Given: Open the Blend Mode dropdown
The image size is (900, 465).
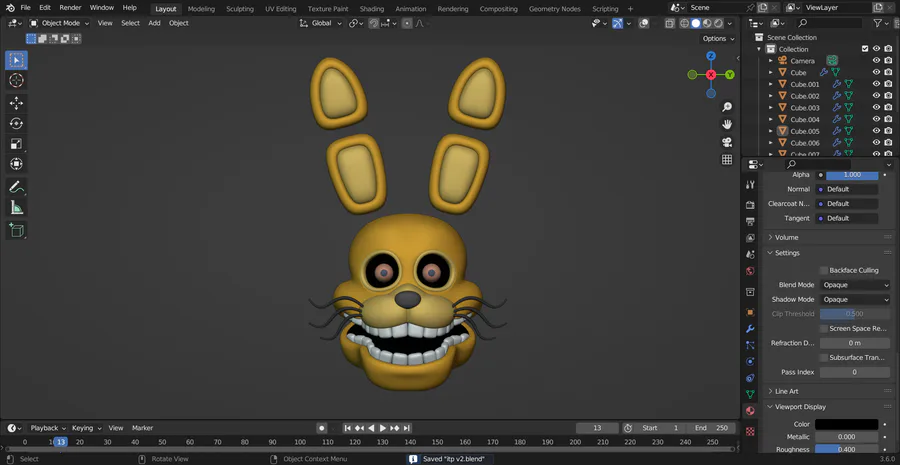Looking at the screenshot, I should (x=855, y=285).
